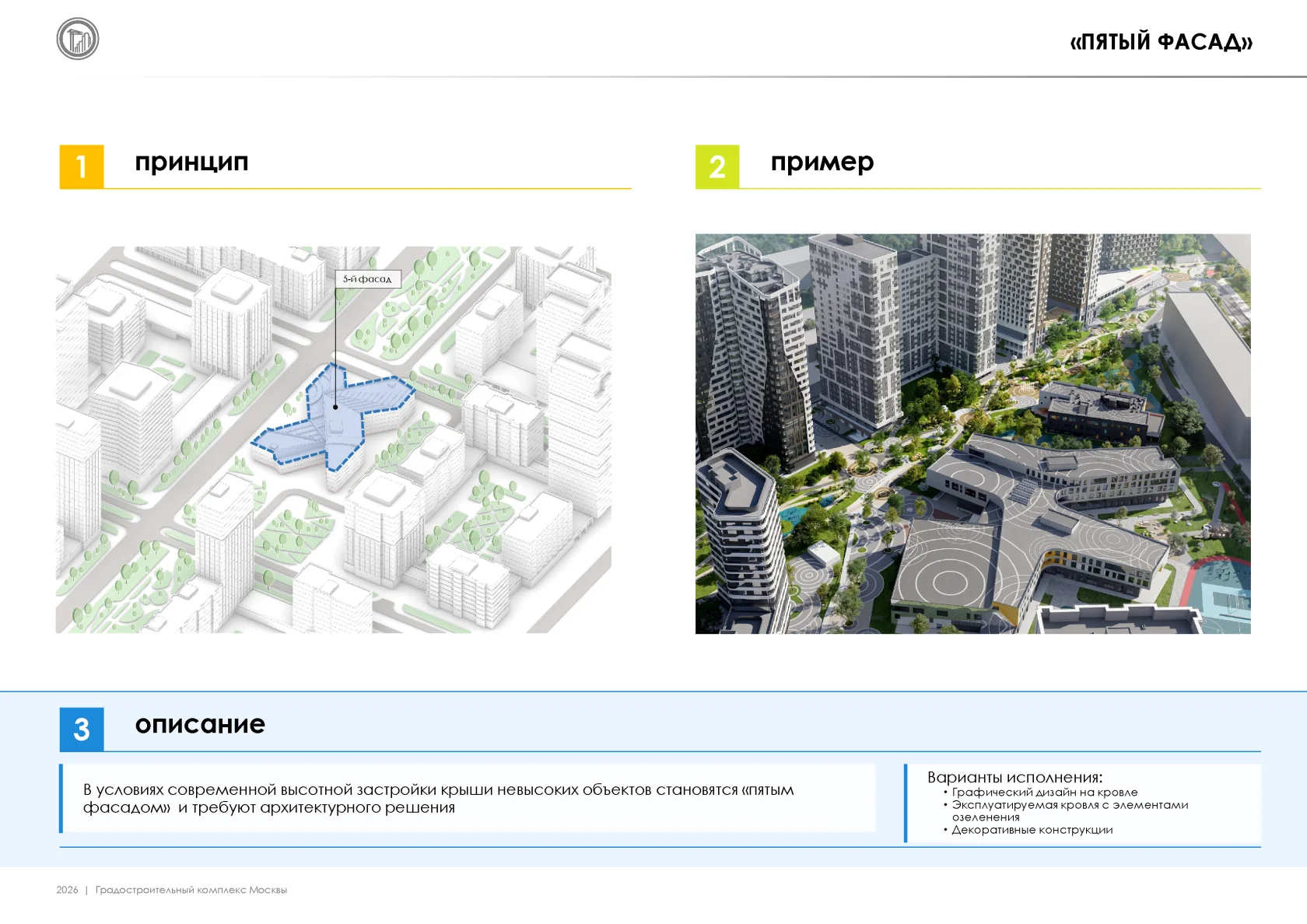
Task: Click bullet "Декоративные конструкции"
Action: (1032, 830)
